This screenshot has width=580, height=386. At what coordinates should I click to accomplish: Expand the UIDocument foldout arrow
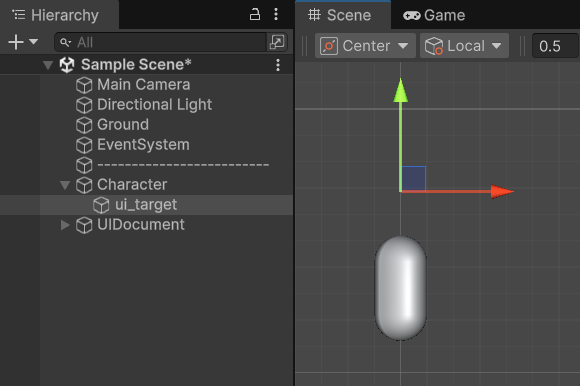[x=65, y=225]
